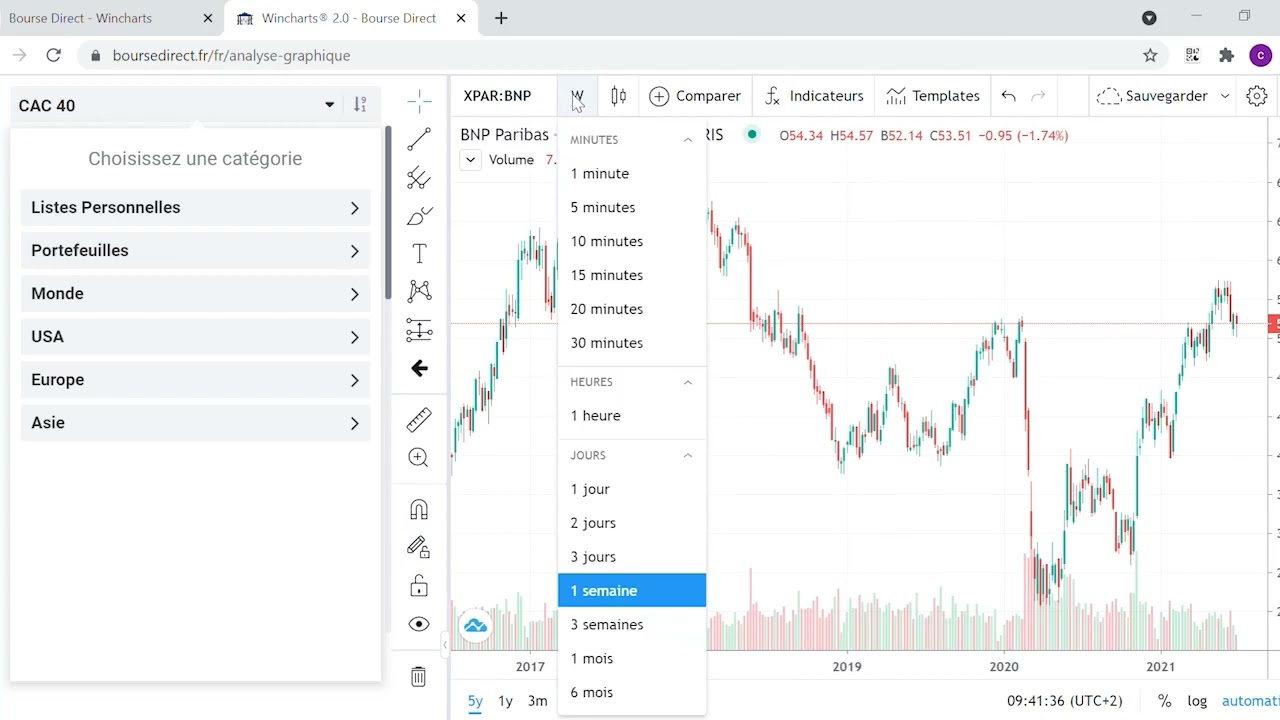Open the Asie category
The width and height of the screenshot is (1280, 720).
pos(195,423)
